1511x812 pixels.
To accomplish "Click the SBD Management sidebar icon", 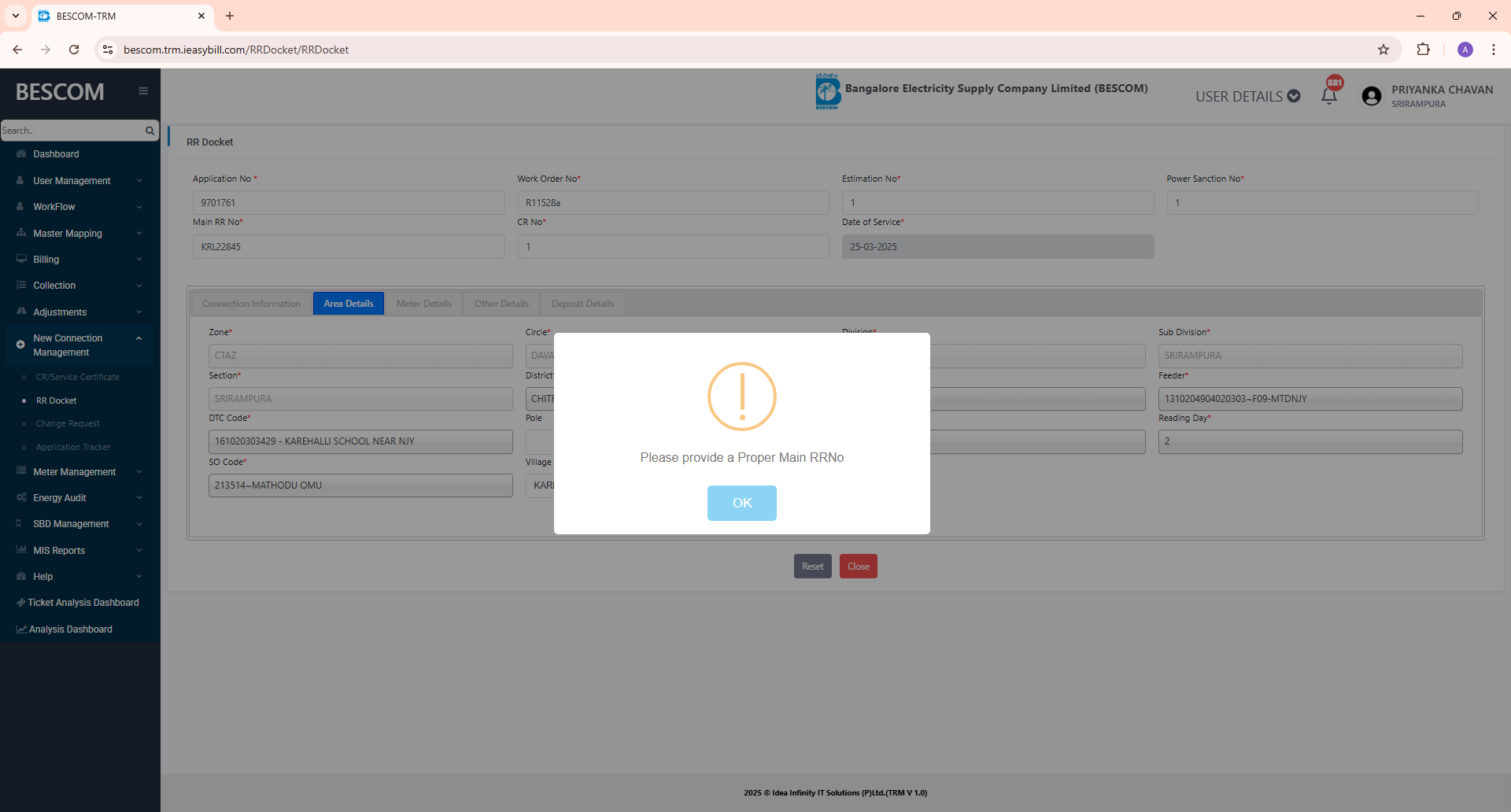I will point(20,524).
